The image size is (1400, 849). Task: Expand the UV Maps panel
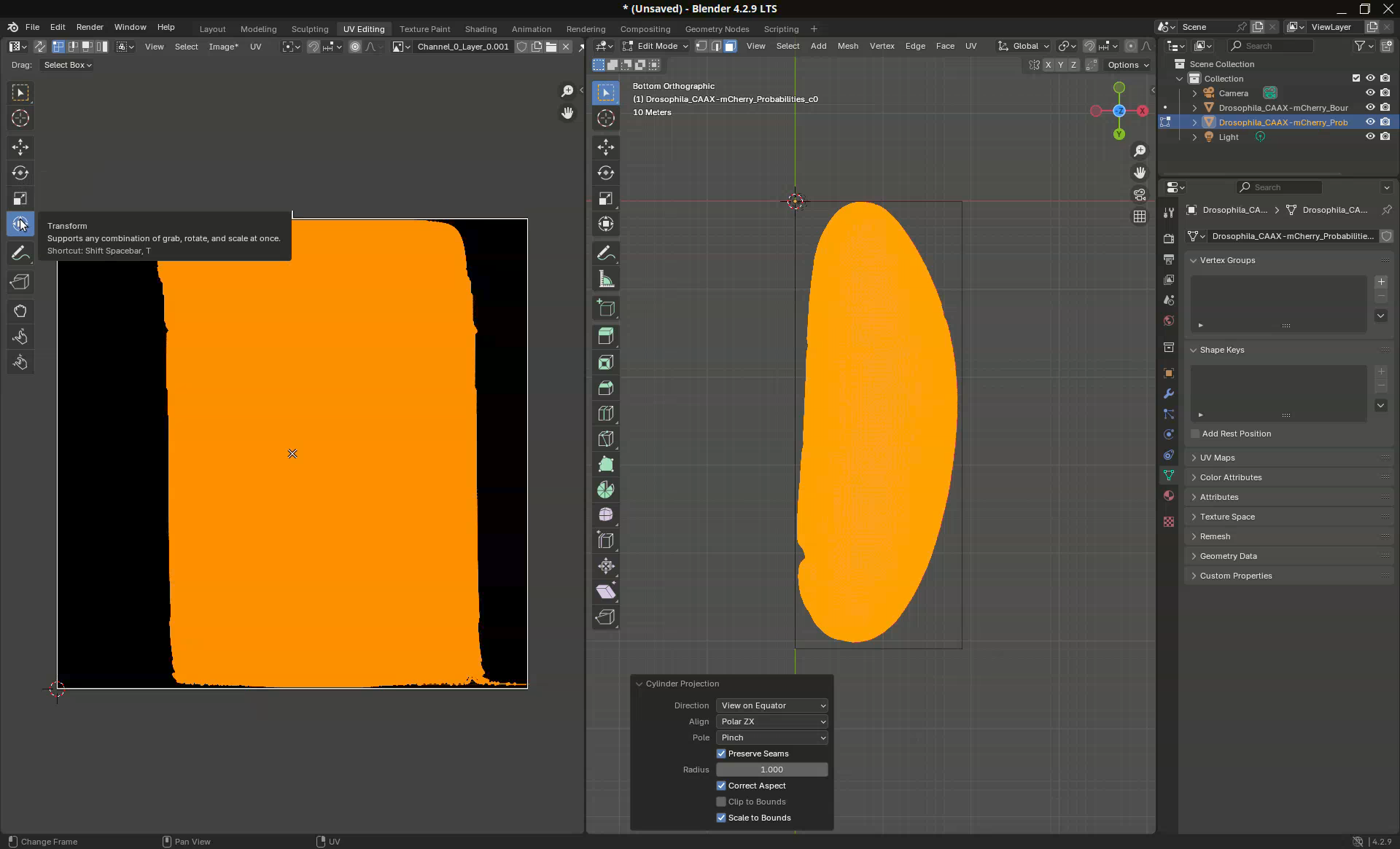(1217, 458)
